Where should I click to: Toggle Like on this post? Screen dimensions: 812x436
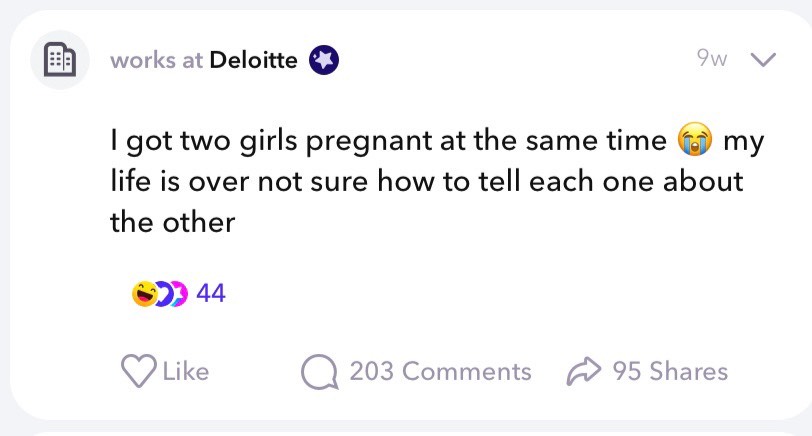tap(165, 371)
